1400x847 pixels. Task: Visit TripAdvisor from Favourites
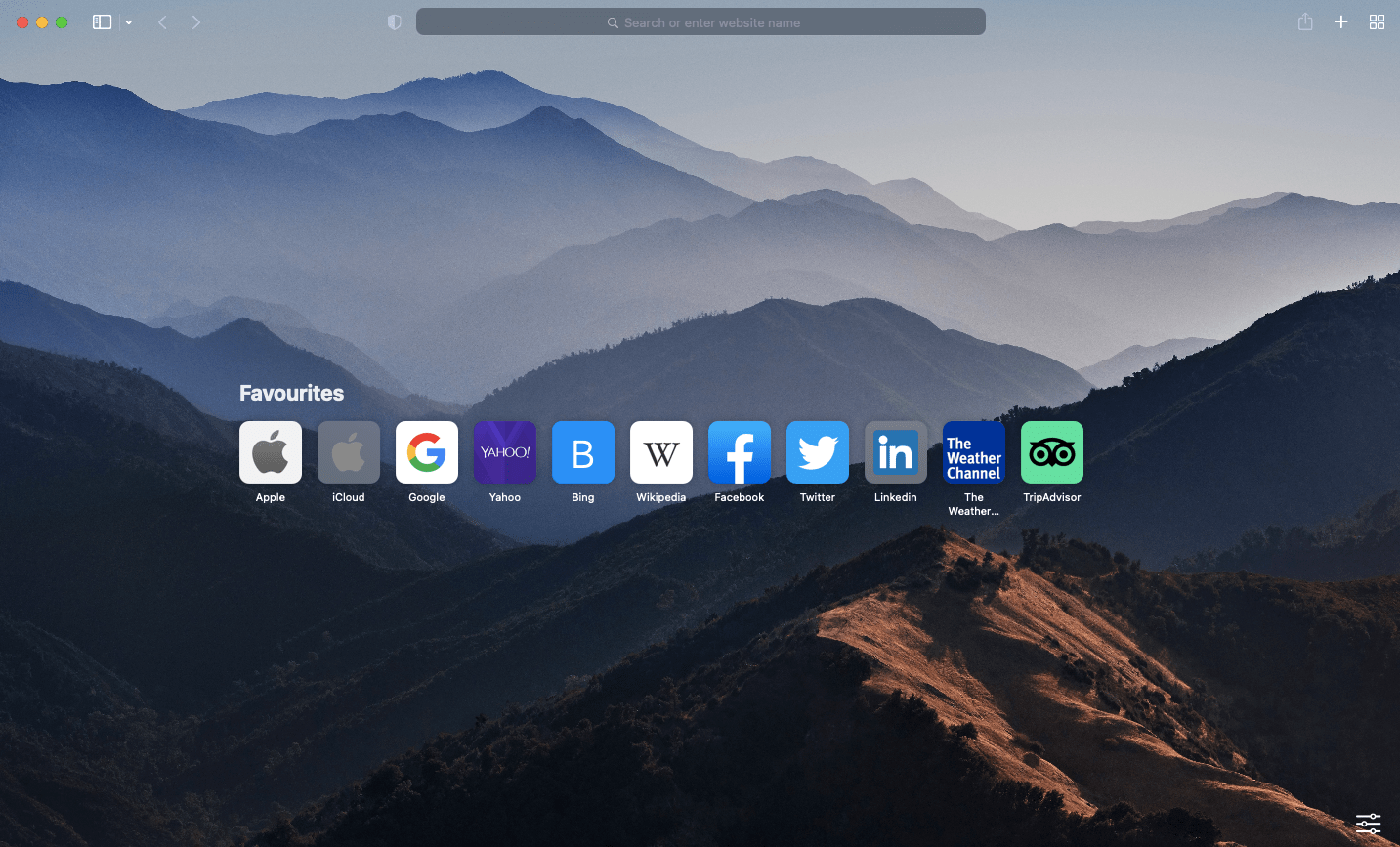point(1051,452)
